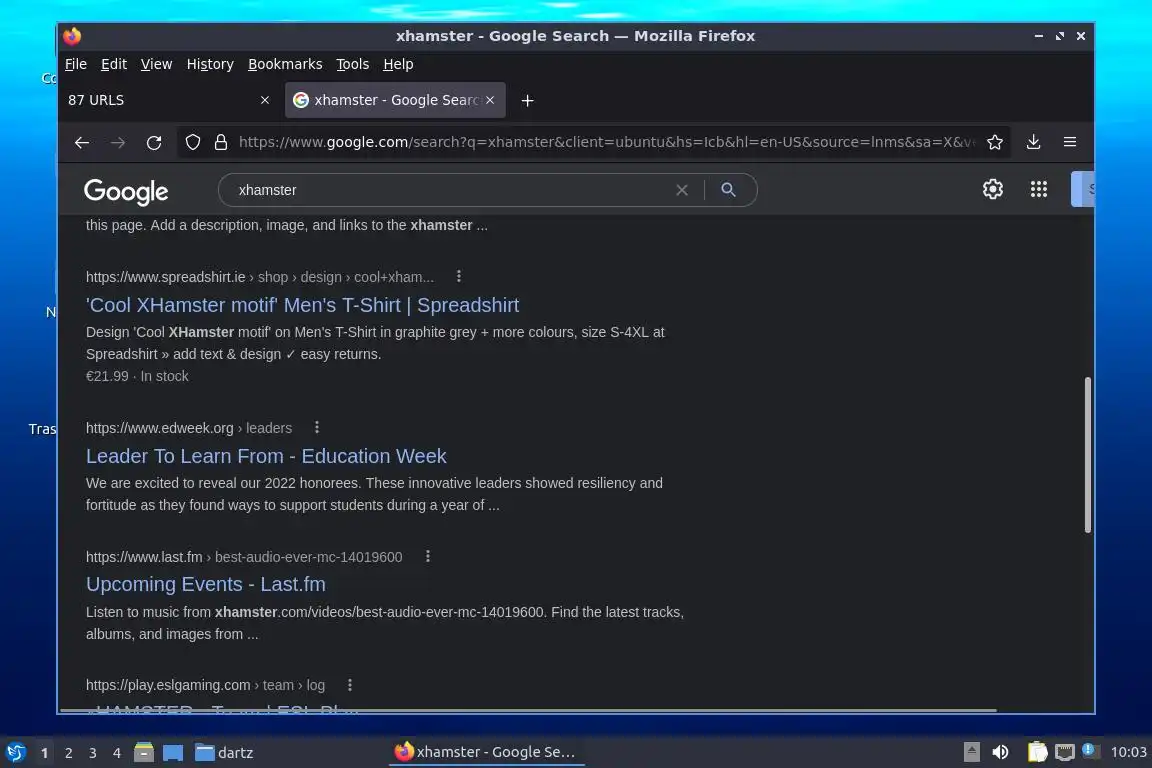Open the dartz folder from taskbar
The image size is (1152, 768).
224,753
